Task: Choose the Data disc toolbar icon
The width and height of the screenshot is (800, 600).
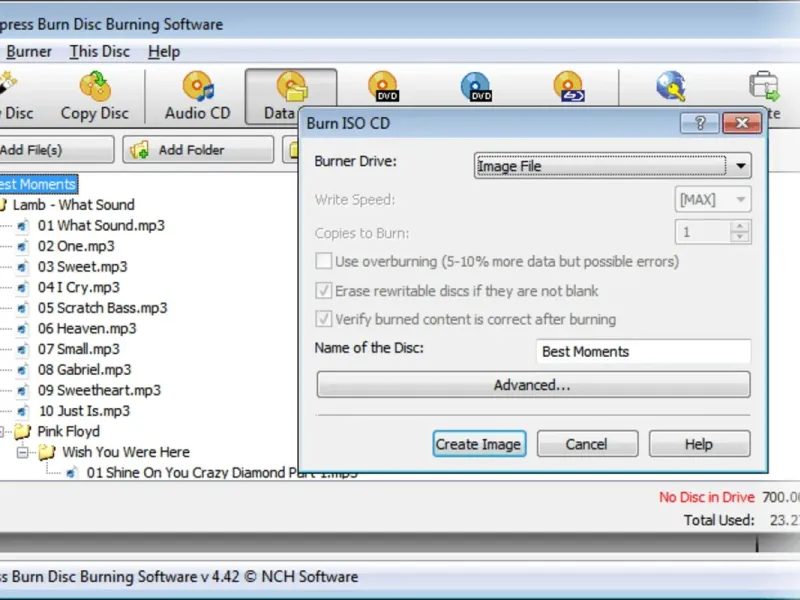Action: point(292,86)
